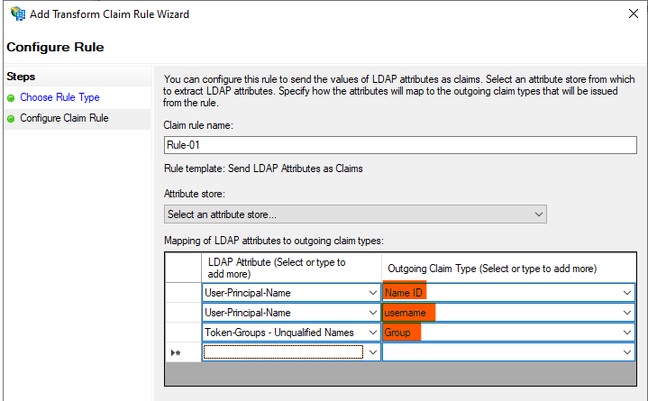Open the Choose Rule Type step
The image size is (648, 401).
point(59,98)
